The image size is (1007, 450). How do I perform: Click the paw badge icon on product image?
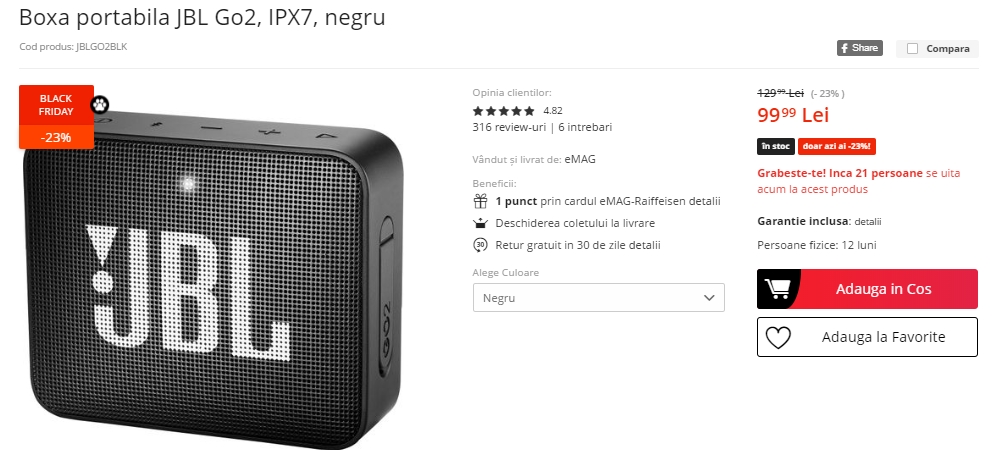tap(100, 105)
